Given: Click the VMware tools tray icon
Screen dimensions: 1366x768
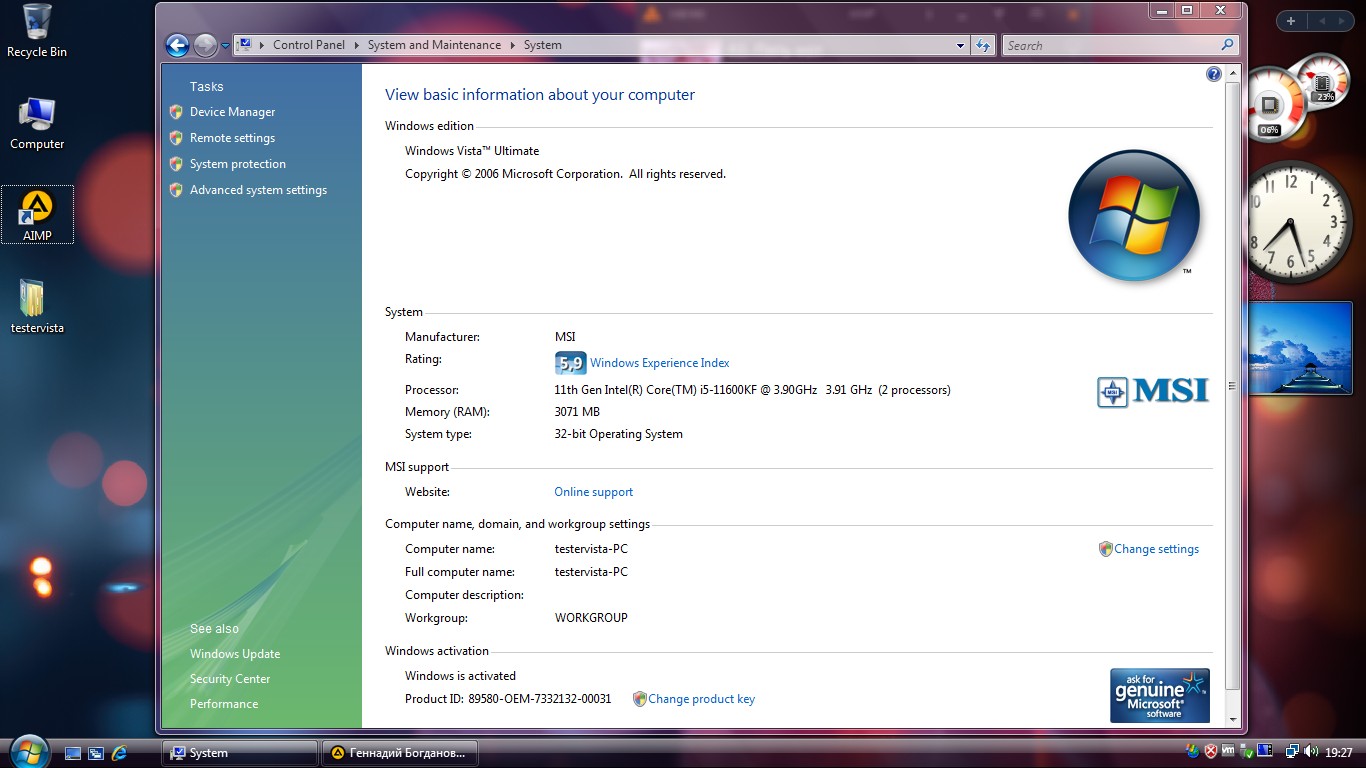Looking at the screenshot, I should click(x=1228, y=751).
